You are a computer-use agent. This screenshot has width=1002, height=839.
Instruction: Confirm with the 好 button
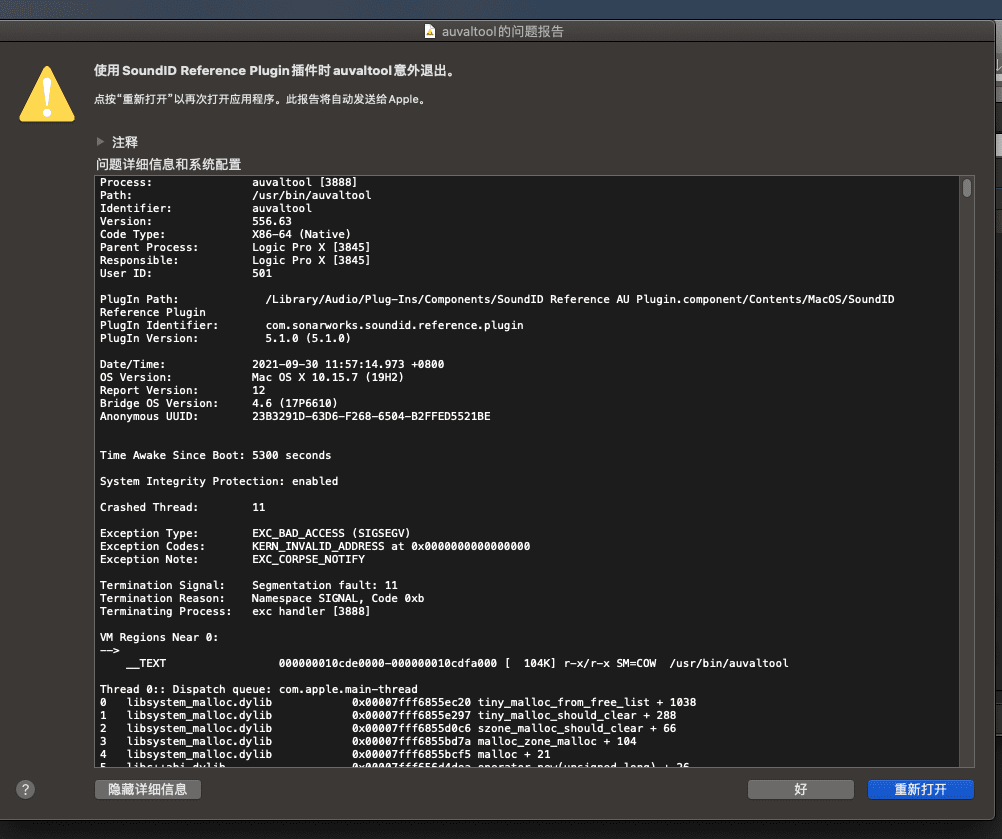[x=801, y=789]
